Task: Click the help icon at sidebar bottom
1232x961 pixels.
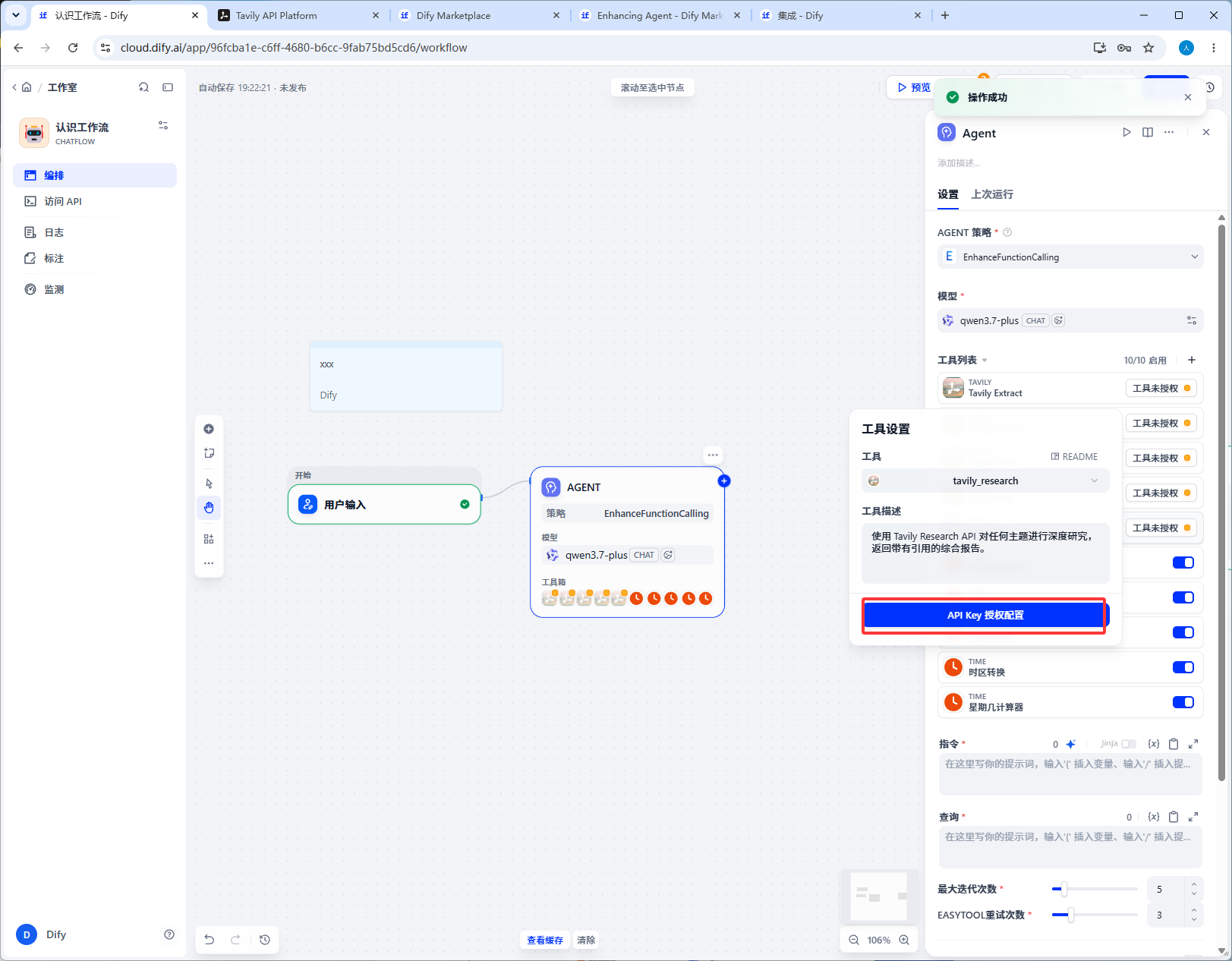Action: [169, 934]
